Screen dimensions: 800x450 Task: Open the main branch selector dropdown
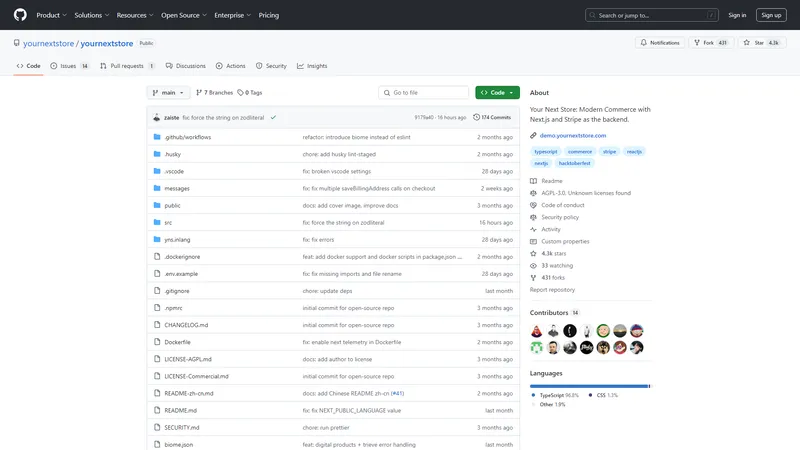pyautogui.click(x=168, y=92)
